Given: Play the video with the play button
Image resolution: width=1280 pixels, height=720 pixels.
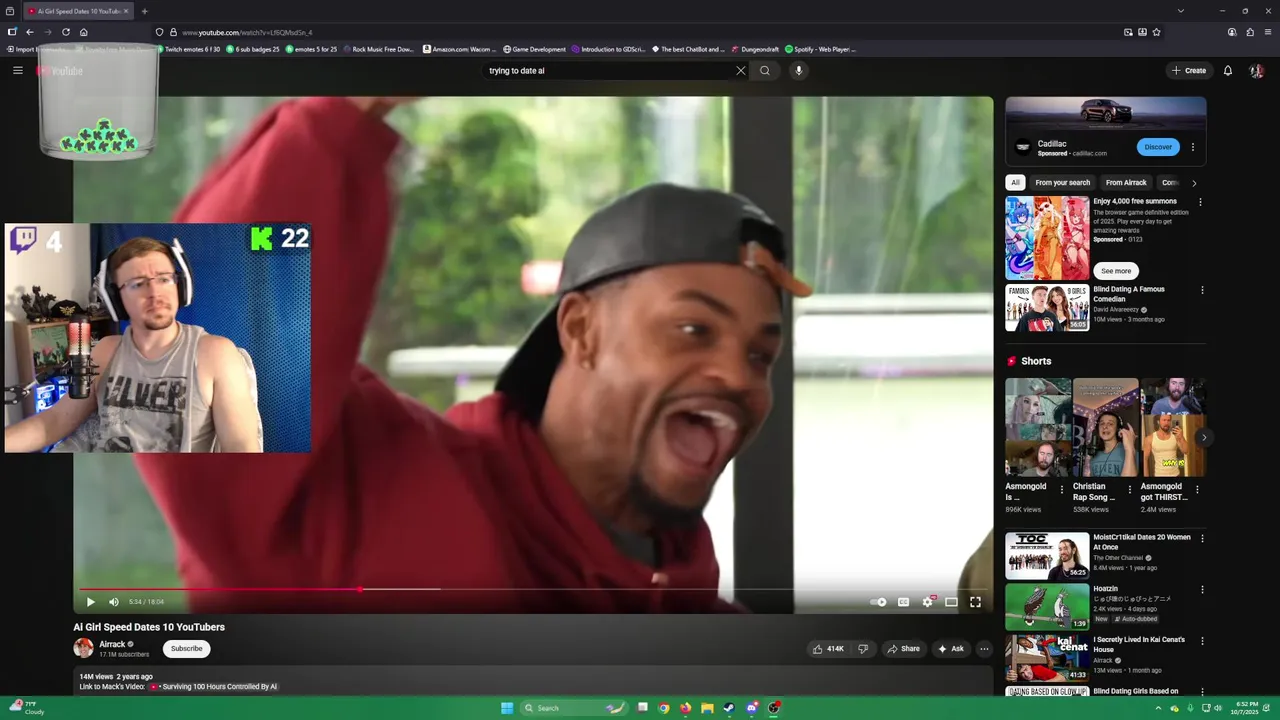Looking at the screenshot, I should (x=90, y=602).
